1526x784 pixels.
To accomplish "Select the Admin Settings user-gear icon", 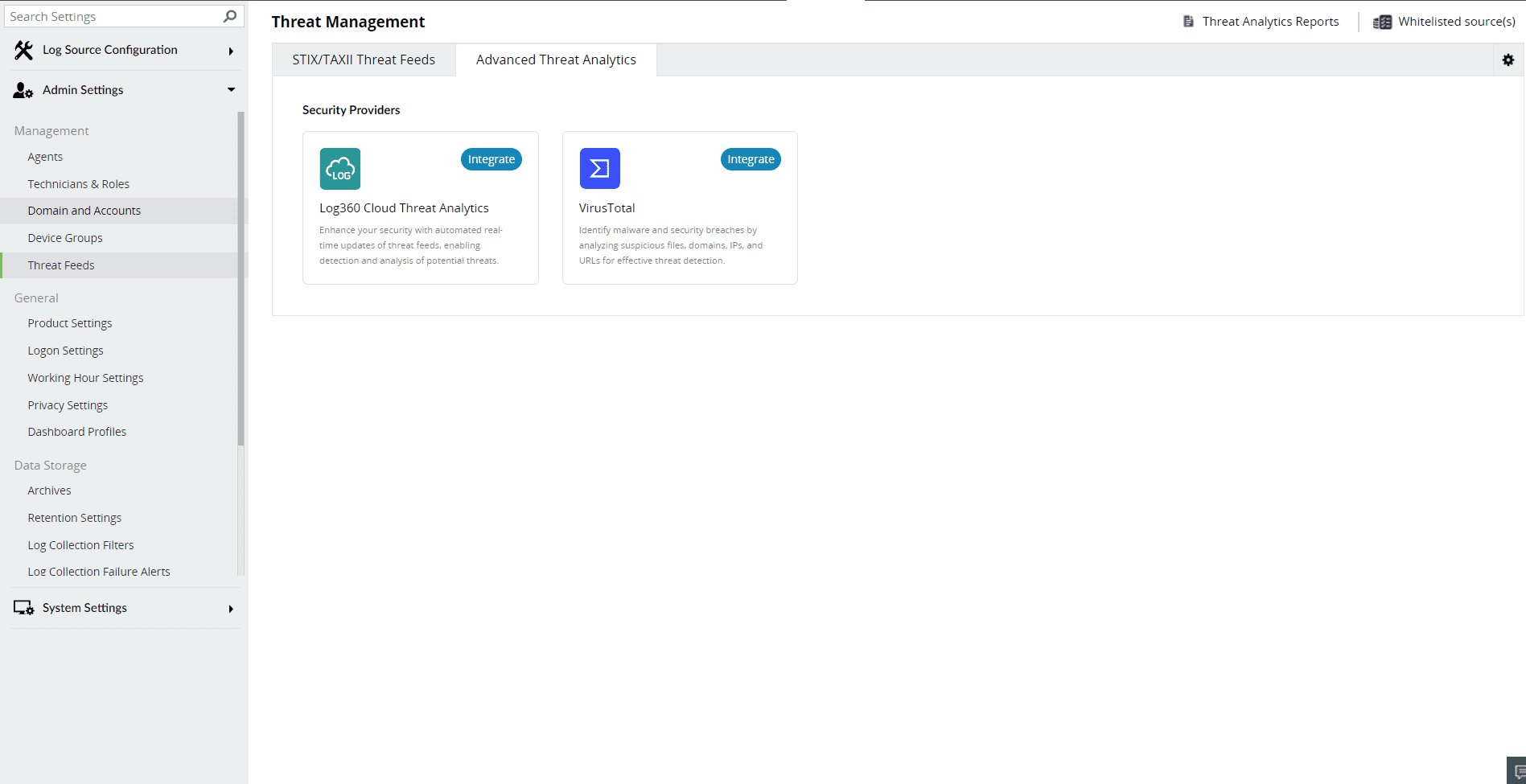I will coord(23,90).
